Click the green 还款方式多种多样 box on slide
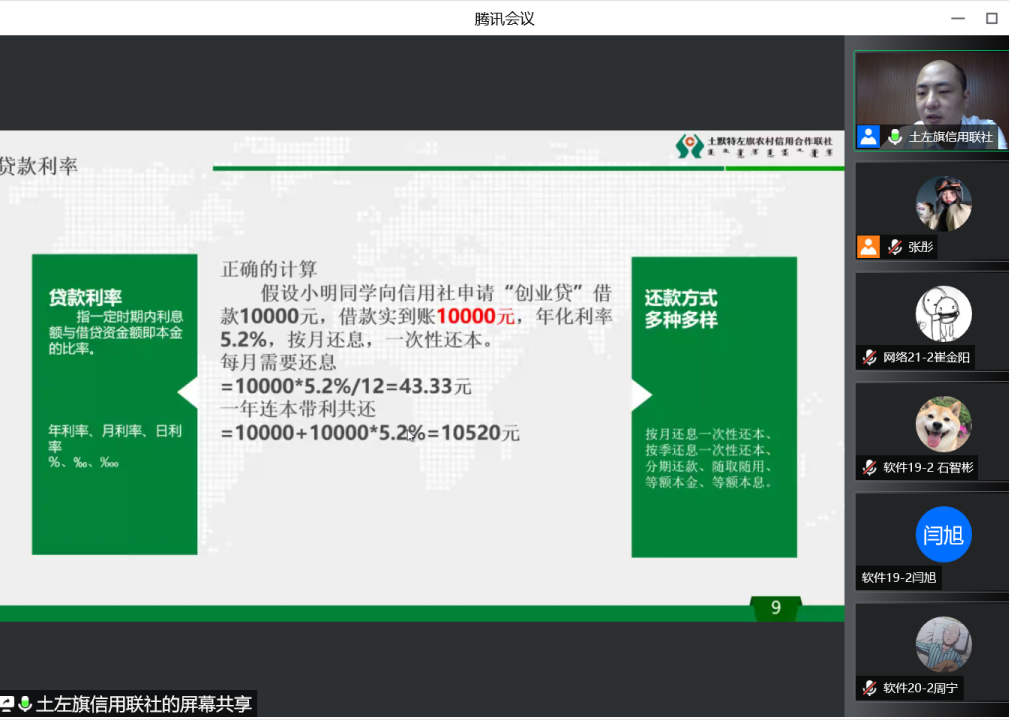This screenshot has height=720, width=1009. coord(714,406)
